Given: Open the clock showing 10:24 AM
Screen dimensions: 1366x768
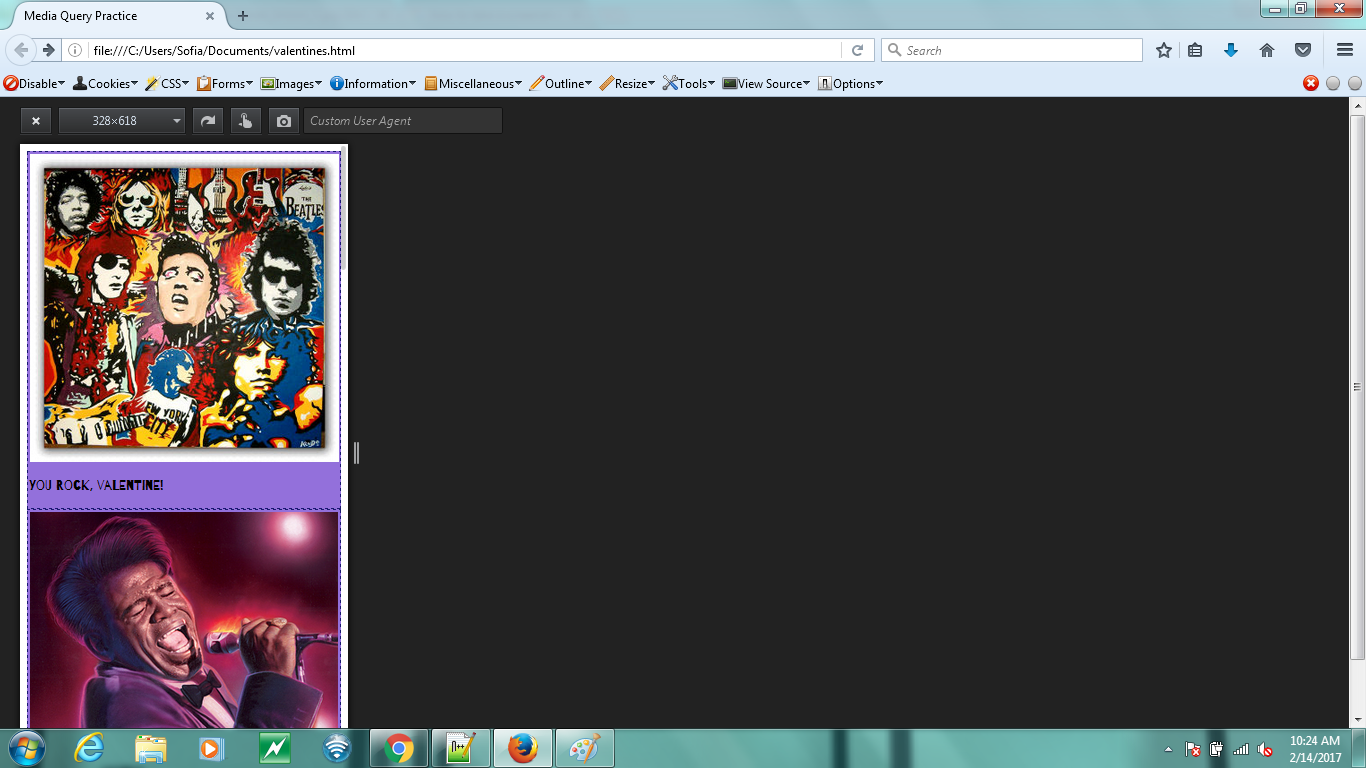Looking at the screenshot, I should coord(1315,749).
